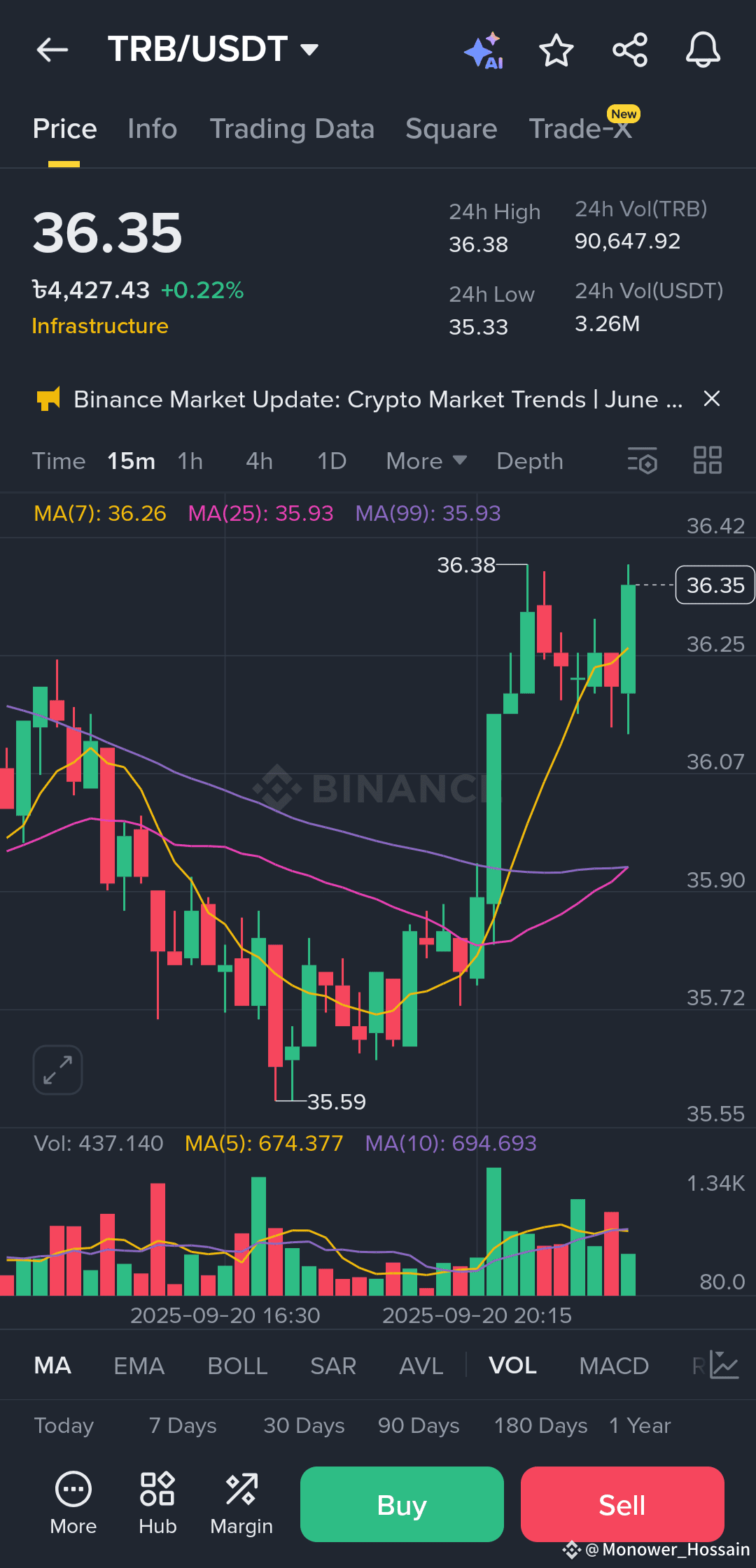Tap the volume MA(10): 694.693 legend
The image size is (756, 1568).
(451, 1143)
